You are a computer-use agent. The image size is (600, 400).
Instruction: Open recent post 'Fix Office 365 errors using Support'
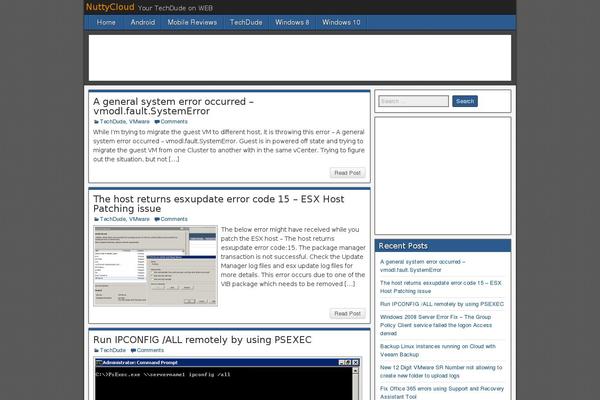pos(442,393)
